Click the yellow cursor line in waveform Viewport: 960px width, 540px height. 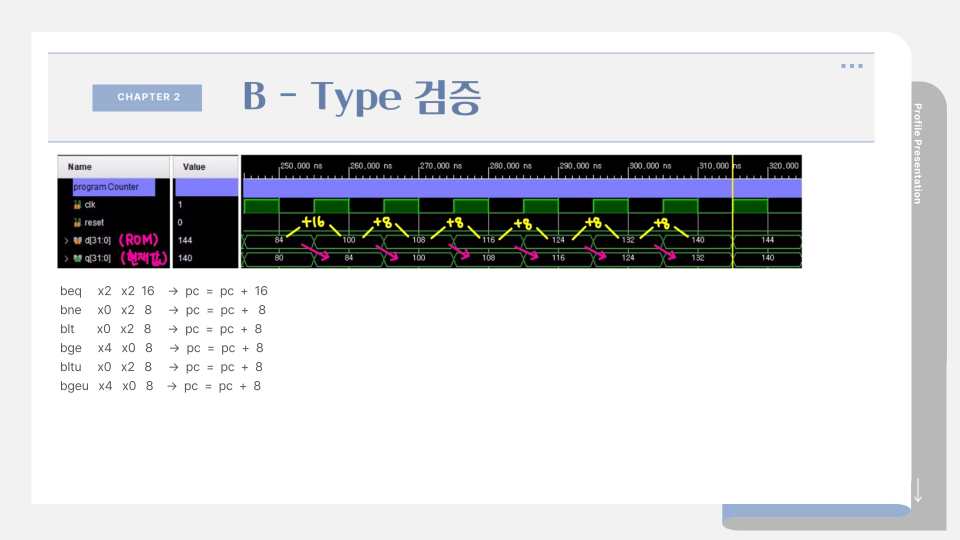click(732, 211)
